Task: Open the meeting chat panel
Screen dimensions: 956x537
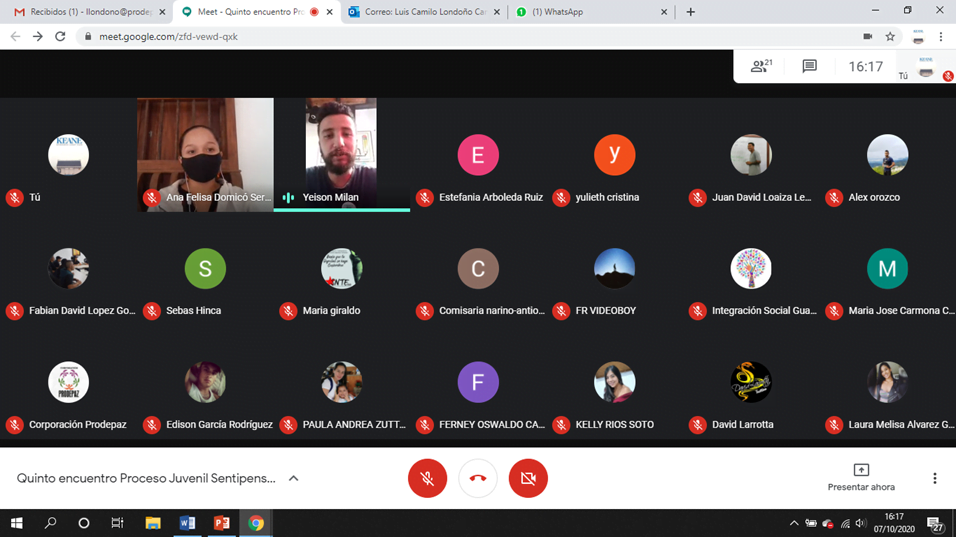Action: (x=809, y=67)
